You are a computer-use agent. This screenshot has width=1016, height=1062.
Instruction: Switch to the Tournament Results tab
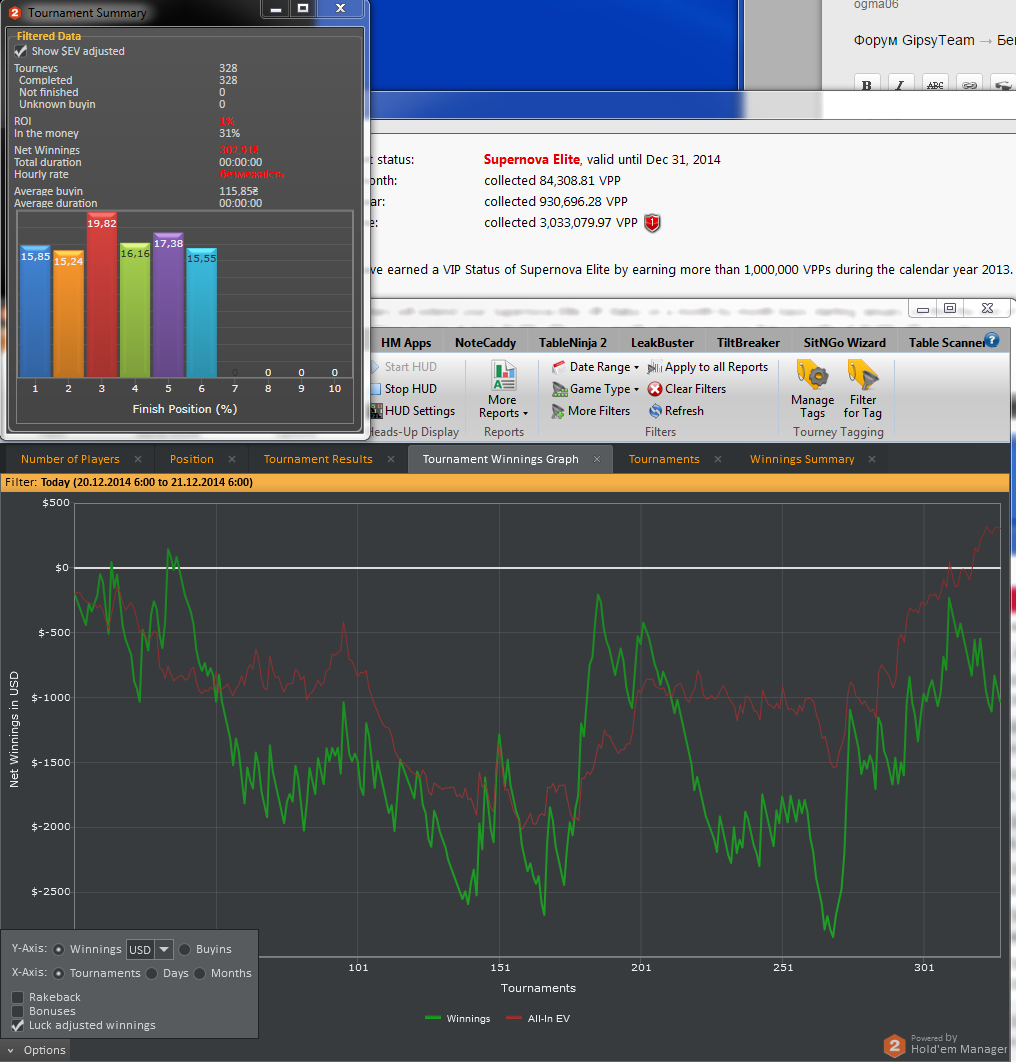318,459
